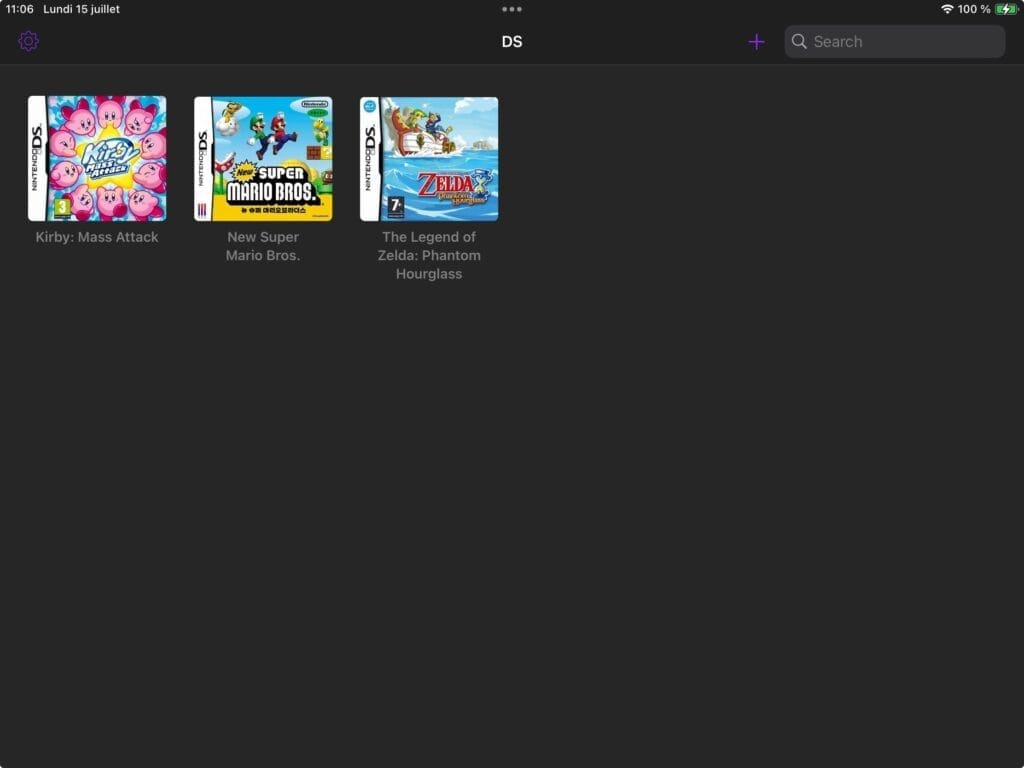Tap the Wi-Fi icon in the status bar
1024x768 pixels.
pos(948,9)
